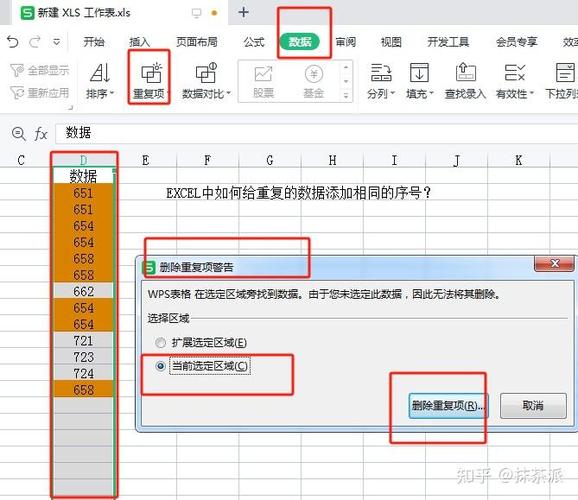The width and height of the screenshot is (578, 500).
Task: Select column H header
Action: pos(332,160)
